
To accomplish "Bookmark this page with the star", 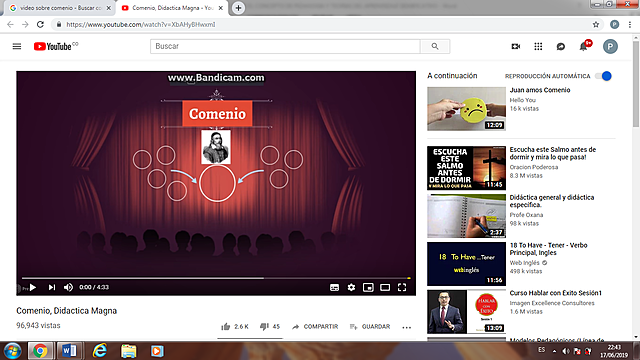I will [x=596, y=24].
